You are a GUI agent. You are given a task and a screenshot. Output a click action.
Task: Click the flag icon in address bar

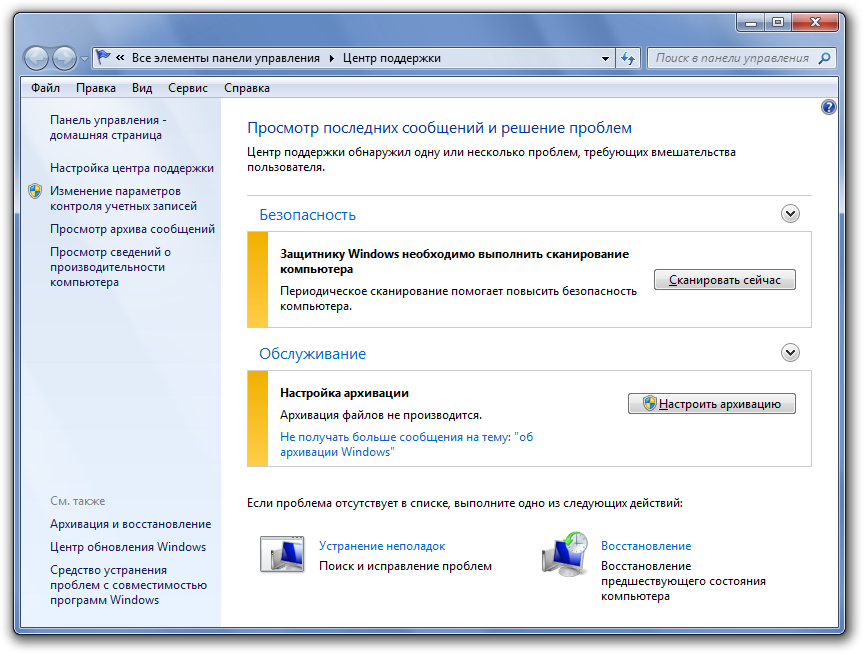[x=104, y=58]
